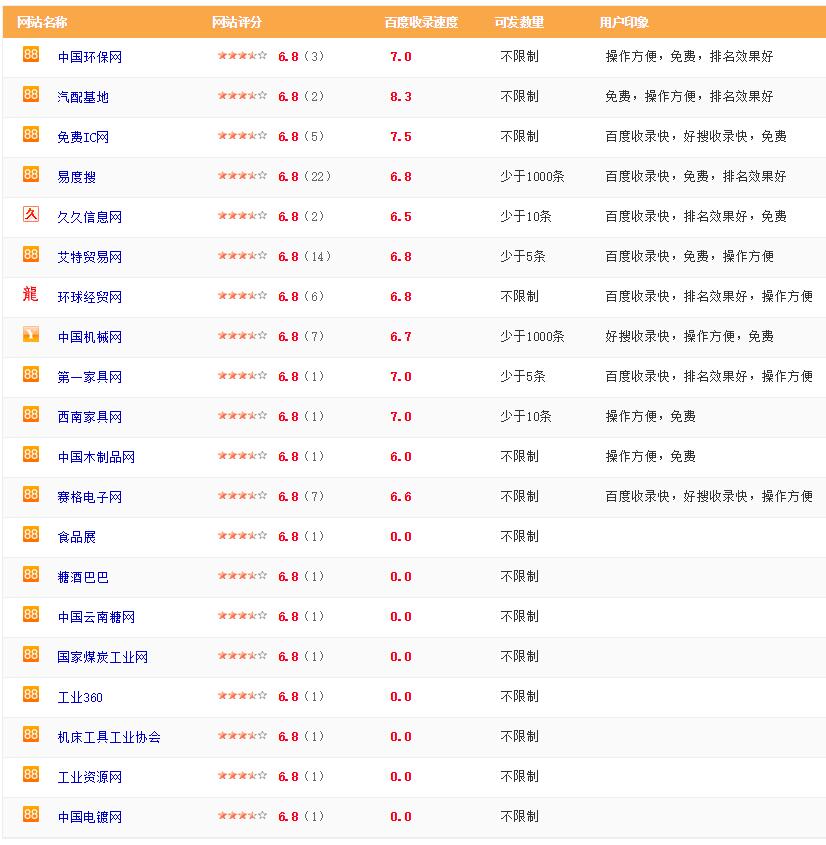Open the 中国机械网 link
The image size is (826, 845).
89,337
